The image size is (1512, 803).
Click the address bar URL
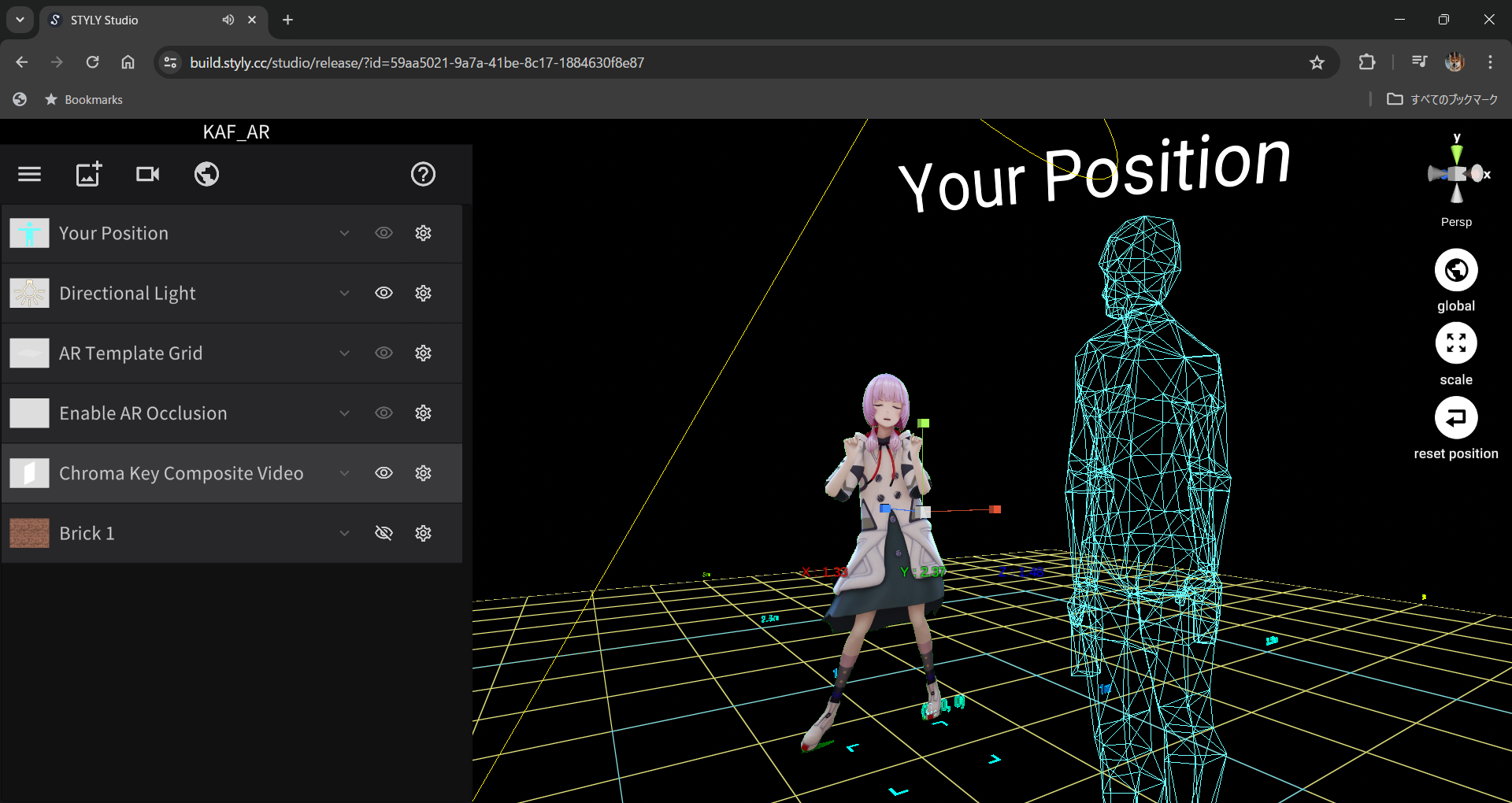[417, 62]
